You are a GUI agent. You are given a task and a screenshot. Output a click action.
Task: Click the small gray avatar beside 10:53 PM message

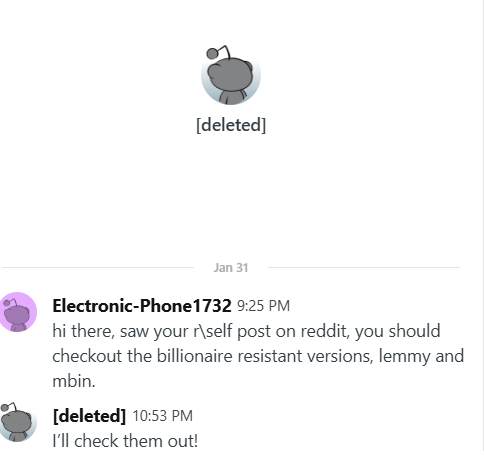17,422
